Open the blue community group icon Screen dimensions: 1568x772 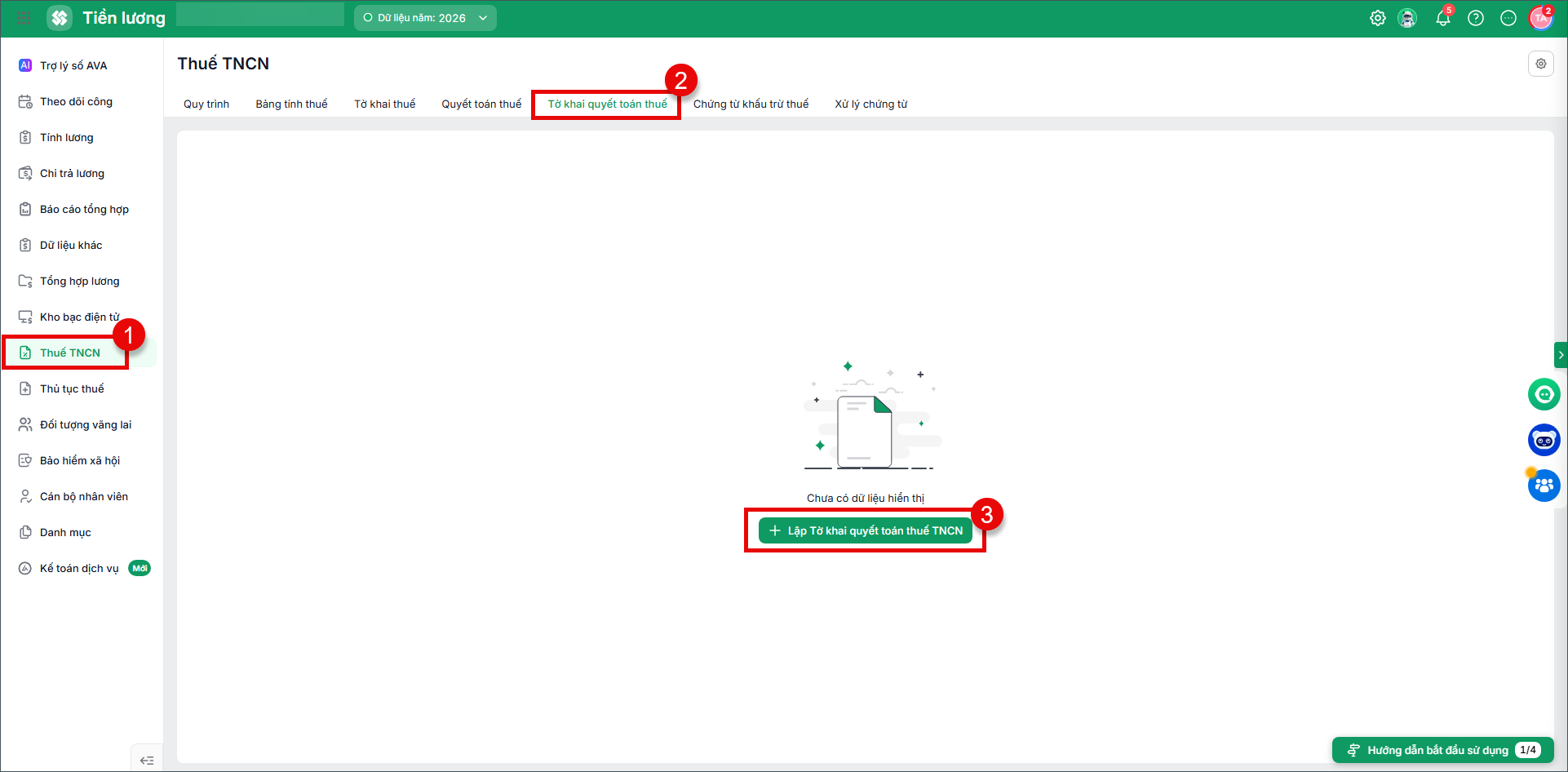(x=1544, y=486)
